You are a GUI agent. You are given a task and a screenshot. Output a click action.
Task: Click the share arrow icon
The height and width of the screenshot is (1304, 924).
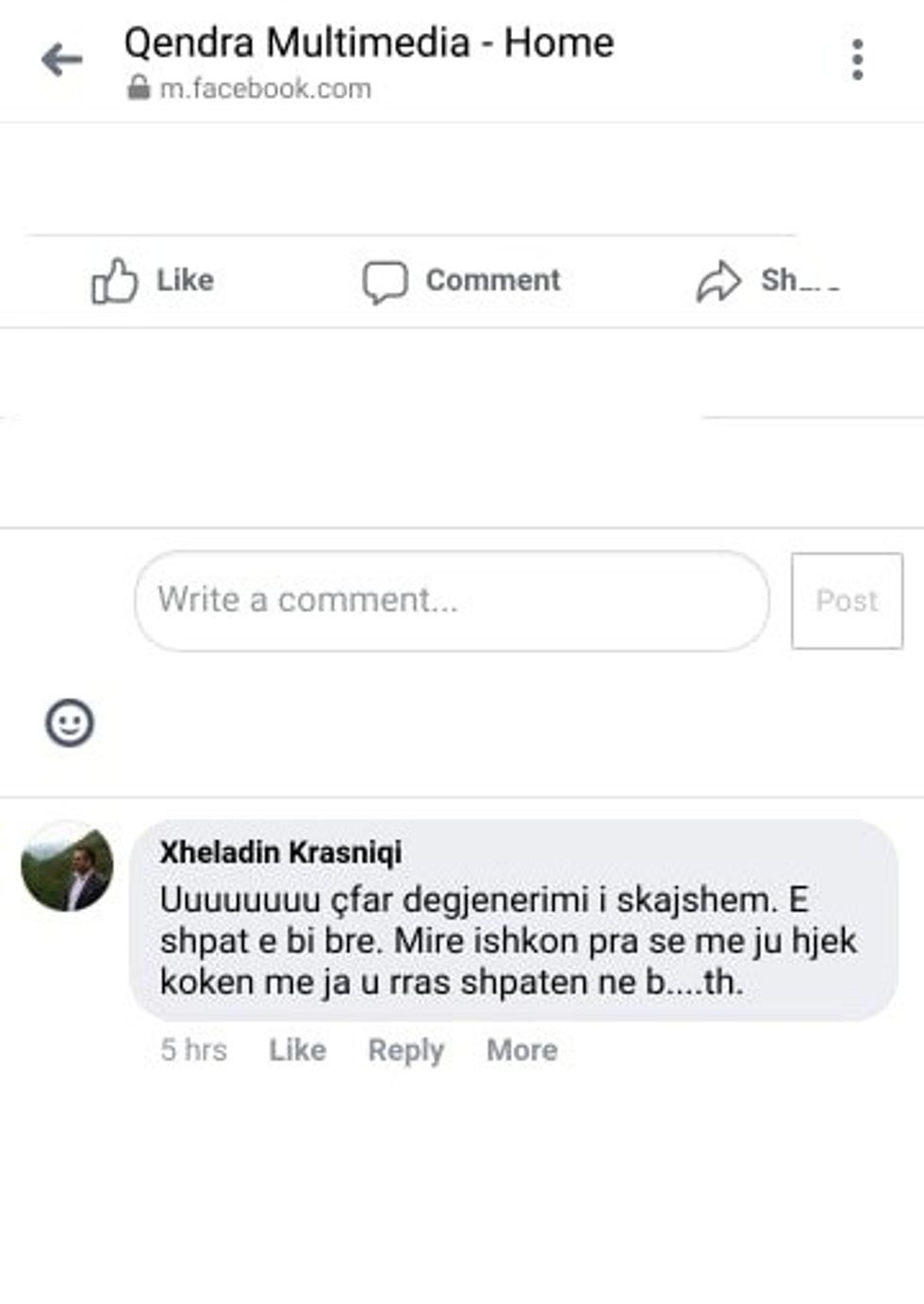(718, 281)
